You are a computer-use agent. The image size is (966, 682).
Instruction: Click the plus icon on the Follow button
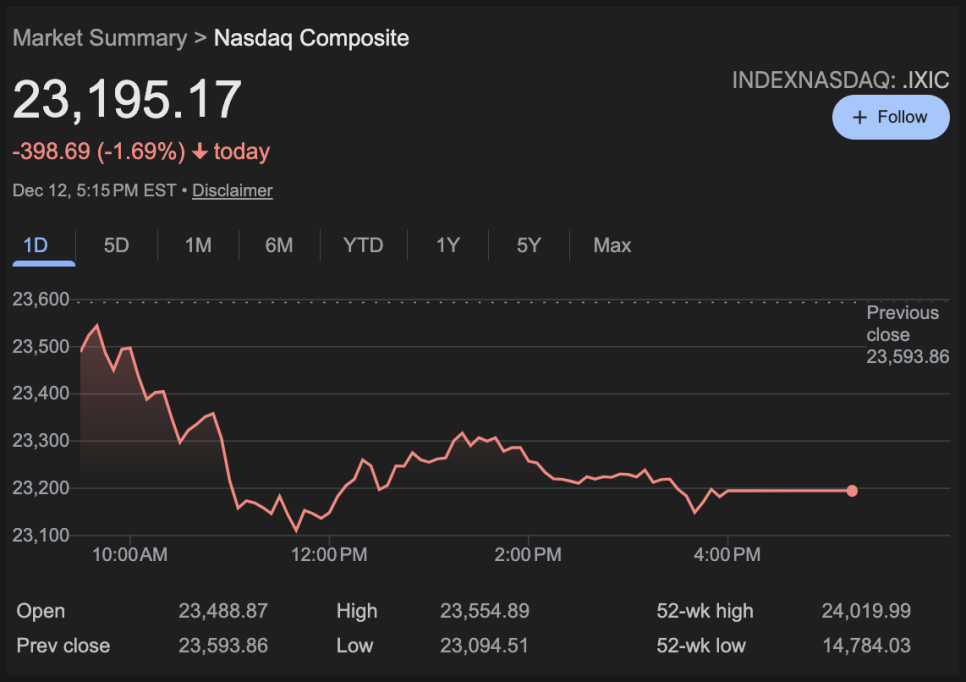(x=859, y=117)
